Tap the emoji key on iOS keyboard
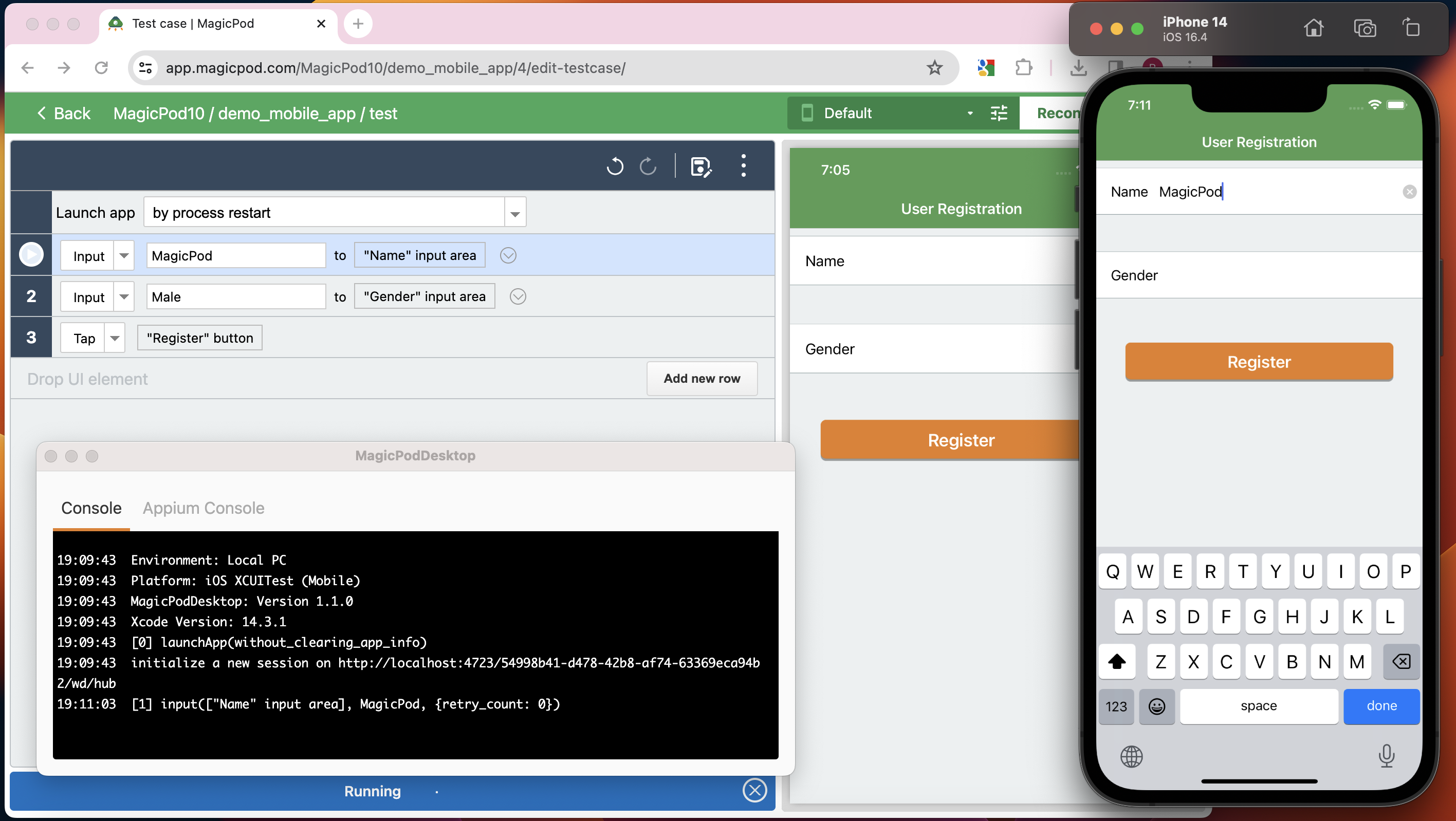This screenshot has width=1456, height=821. tap(1156, 706)
